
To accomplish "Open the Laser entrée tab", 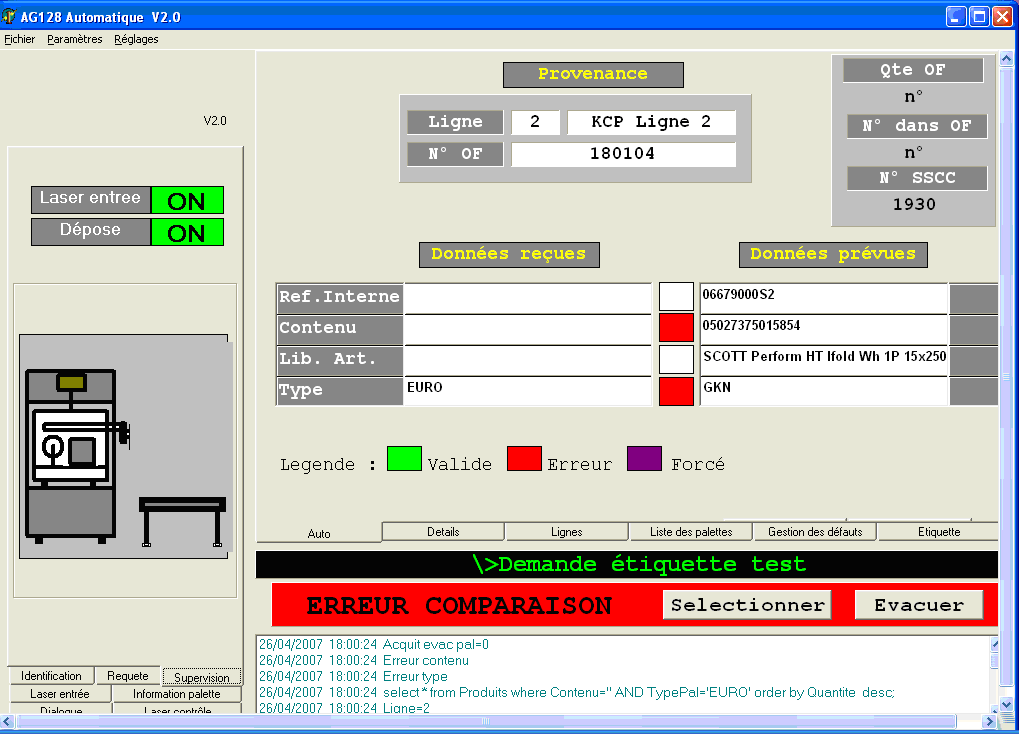I will coord(60,694).
